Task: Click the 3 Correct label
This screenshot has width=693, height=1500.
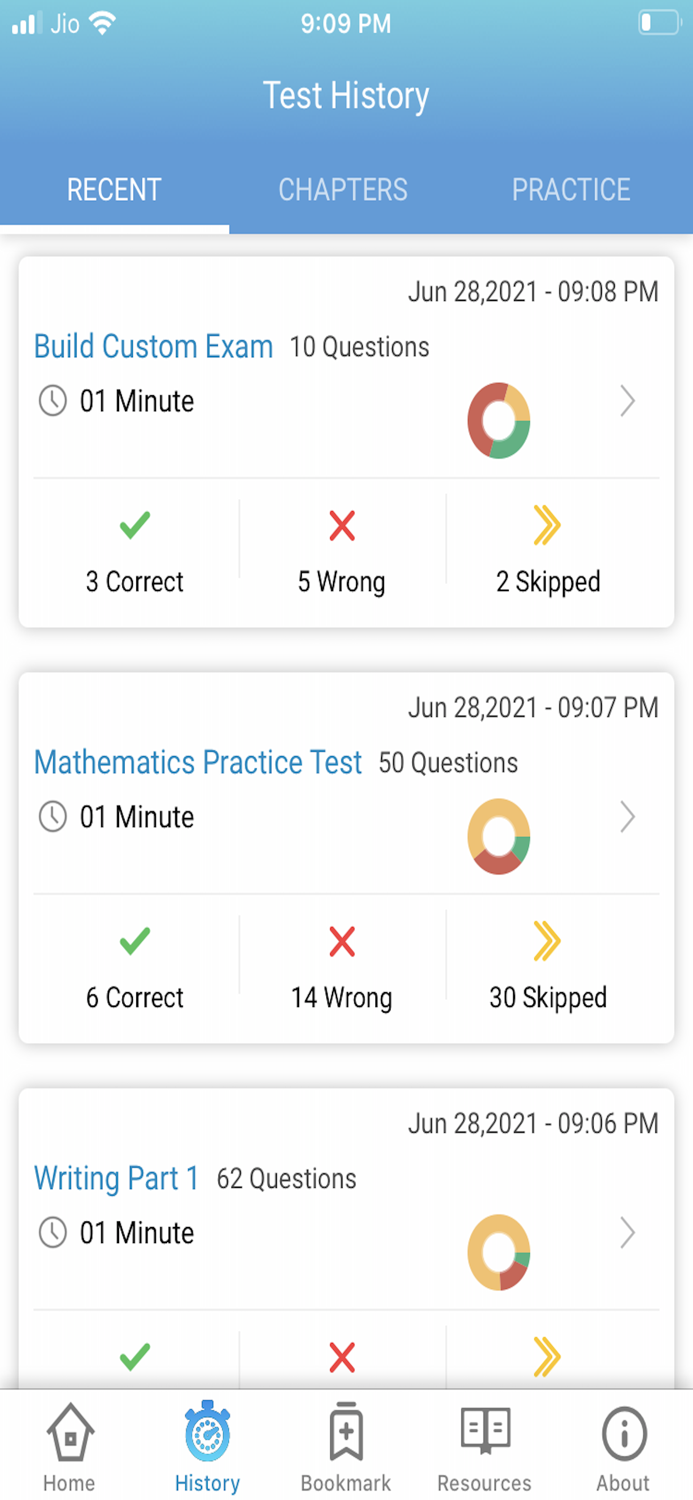Action: [133, 581]
